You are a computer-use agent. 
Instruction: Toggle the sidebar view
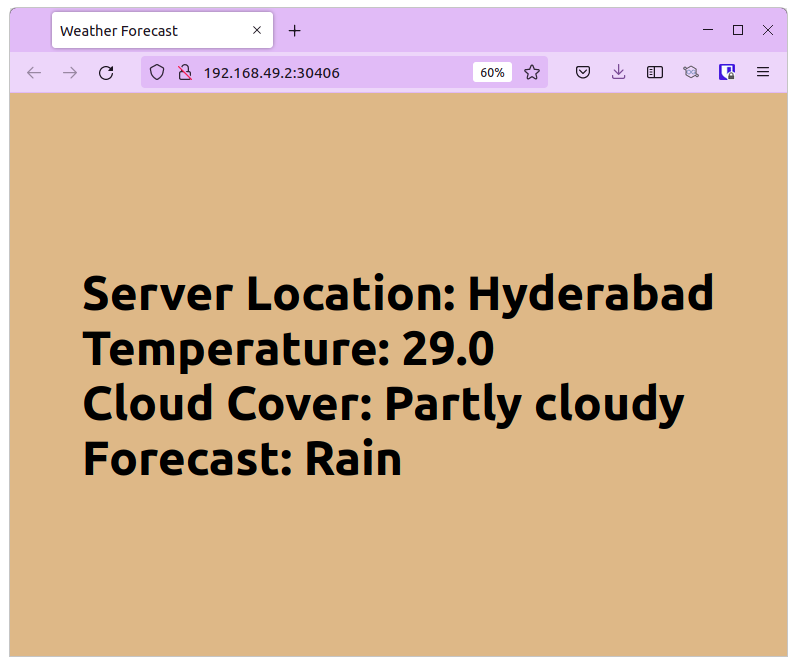pyautogui.click(x=655, y=72)
